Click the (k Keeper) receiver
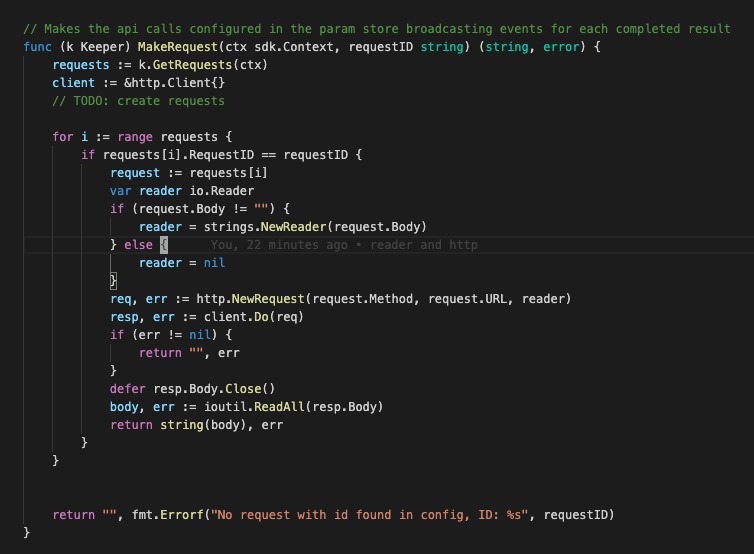 (95, 47)
